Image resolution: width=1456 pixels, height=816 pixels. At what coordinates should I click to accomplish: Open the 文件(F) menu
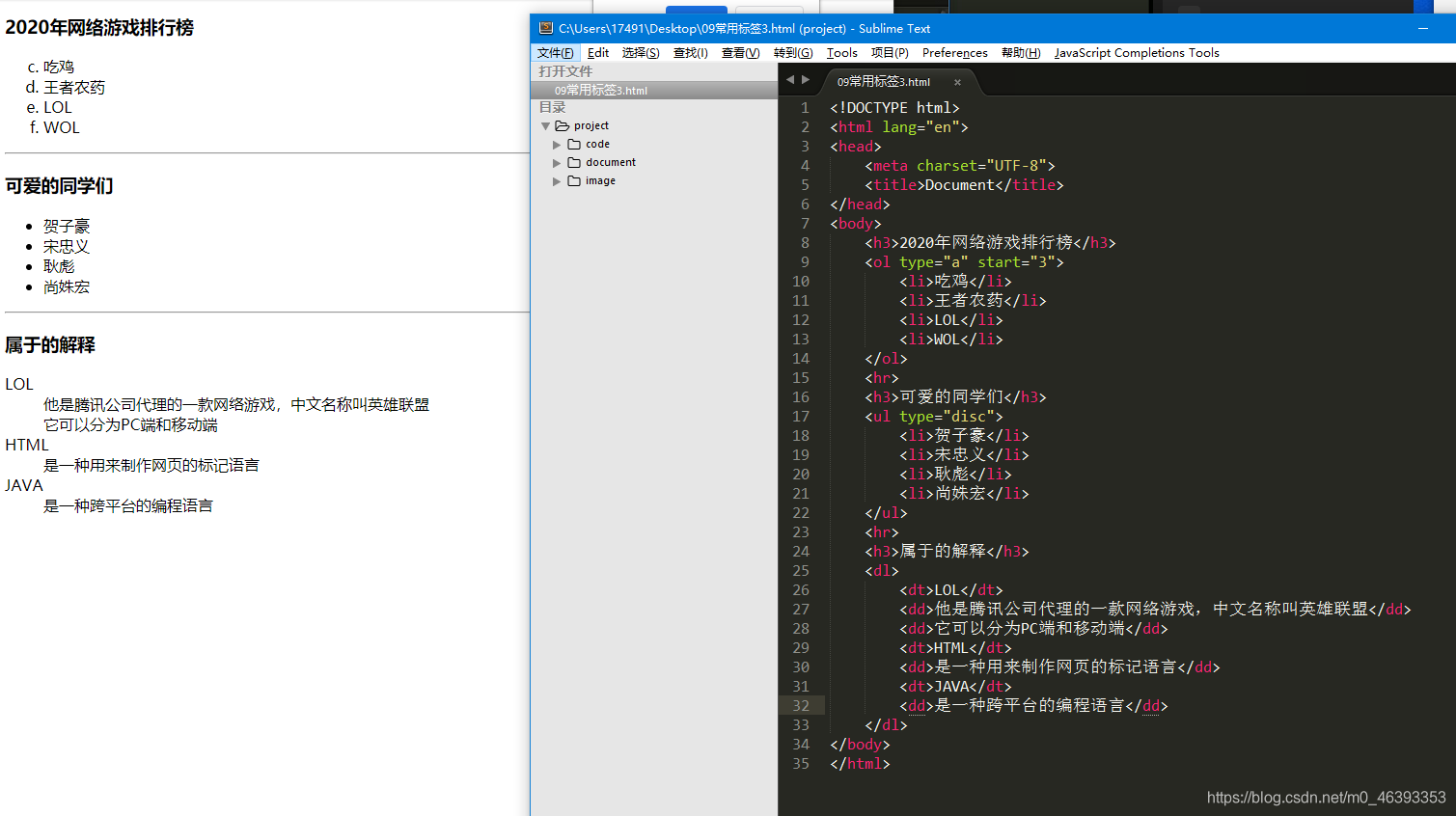(556, 53)
